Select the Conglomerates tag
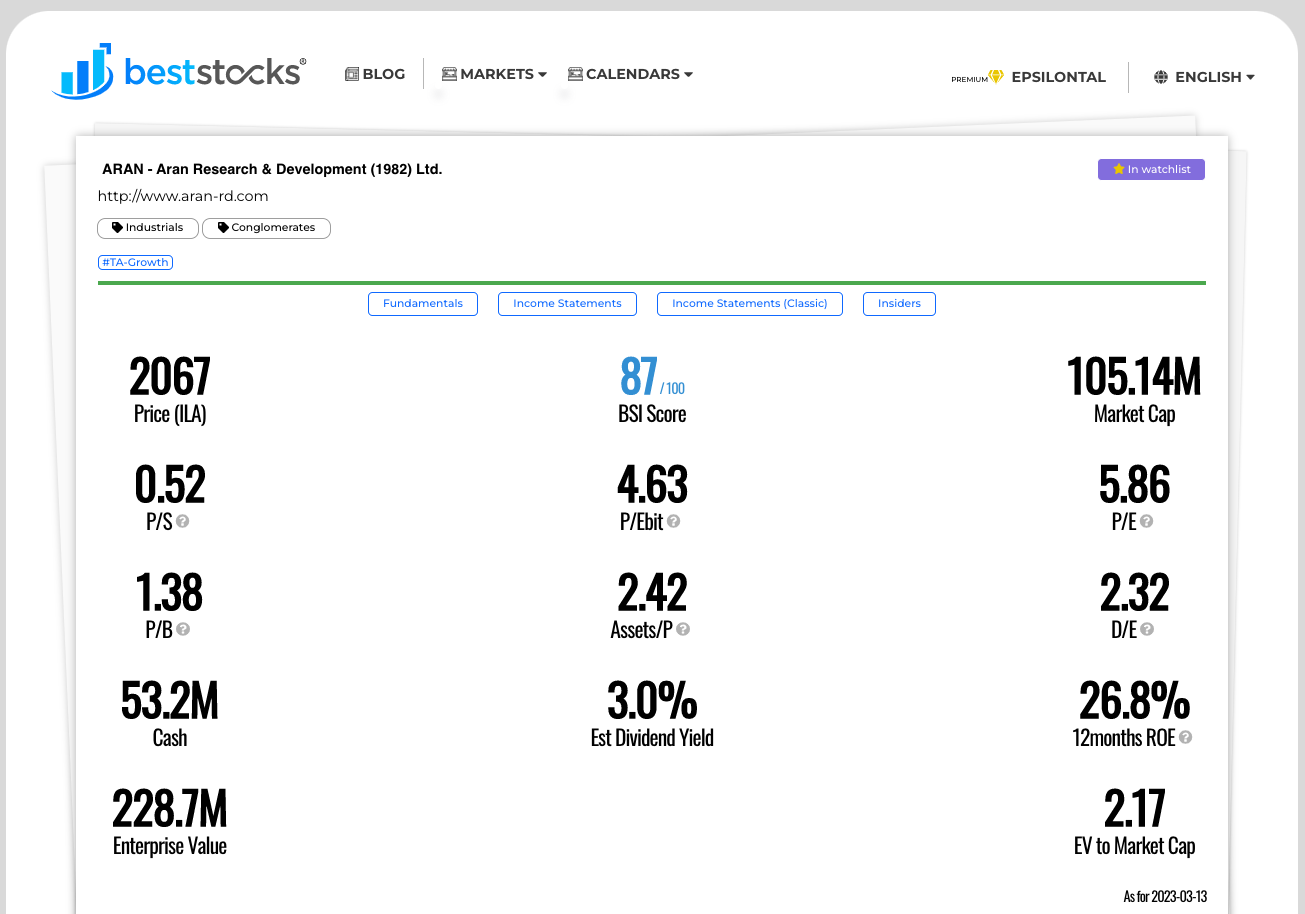This screenshot has width=1305, height=914. (266, 228)
